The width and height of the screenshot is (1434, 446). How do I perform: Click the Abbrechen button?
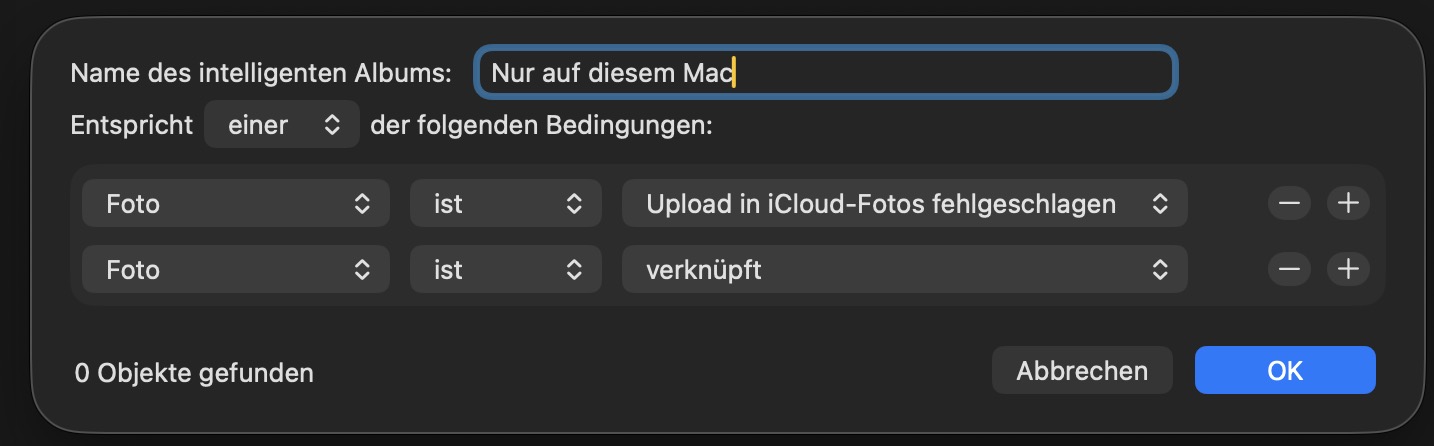coord(1082,371)
